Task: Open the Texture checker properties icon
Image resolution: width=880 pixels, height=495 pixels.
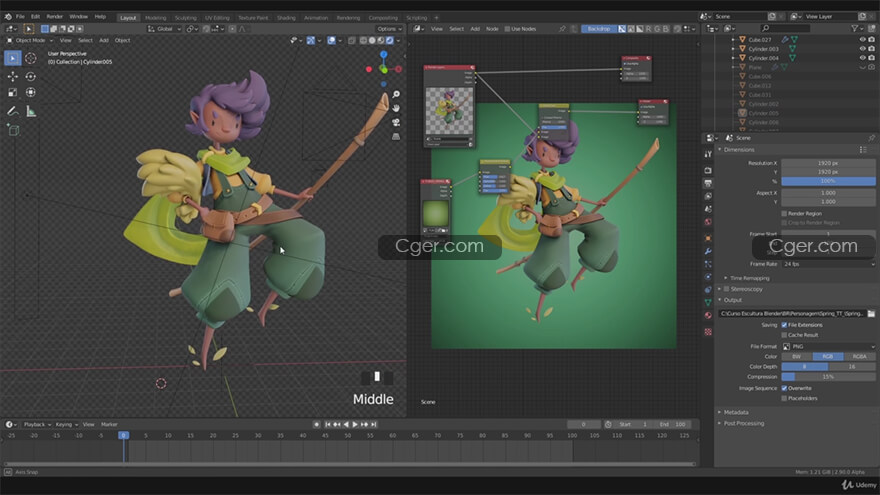Action: click(708, 332)
